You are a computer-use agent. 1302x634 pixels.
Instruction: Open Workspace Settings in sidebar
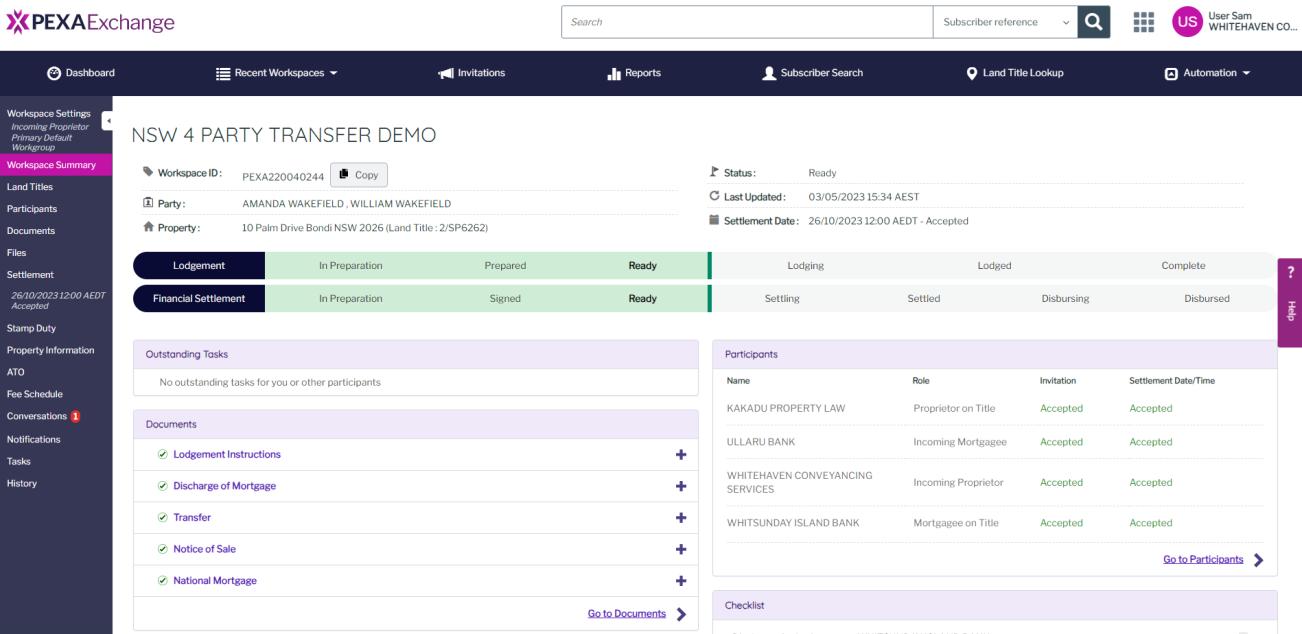click(49, 113)
